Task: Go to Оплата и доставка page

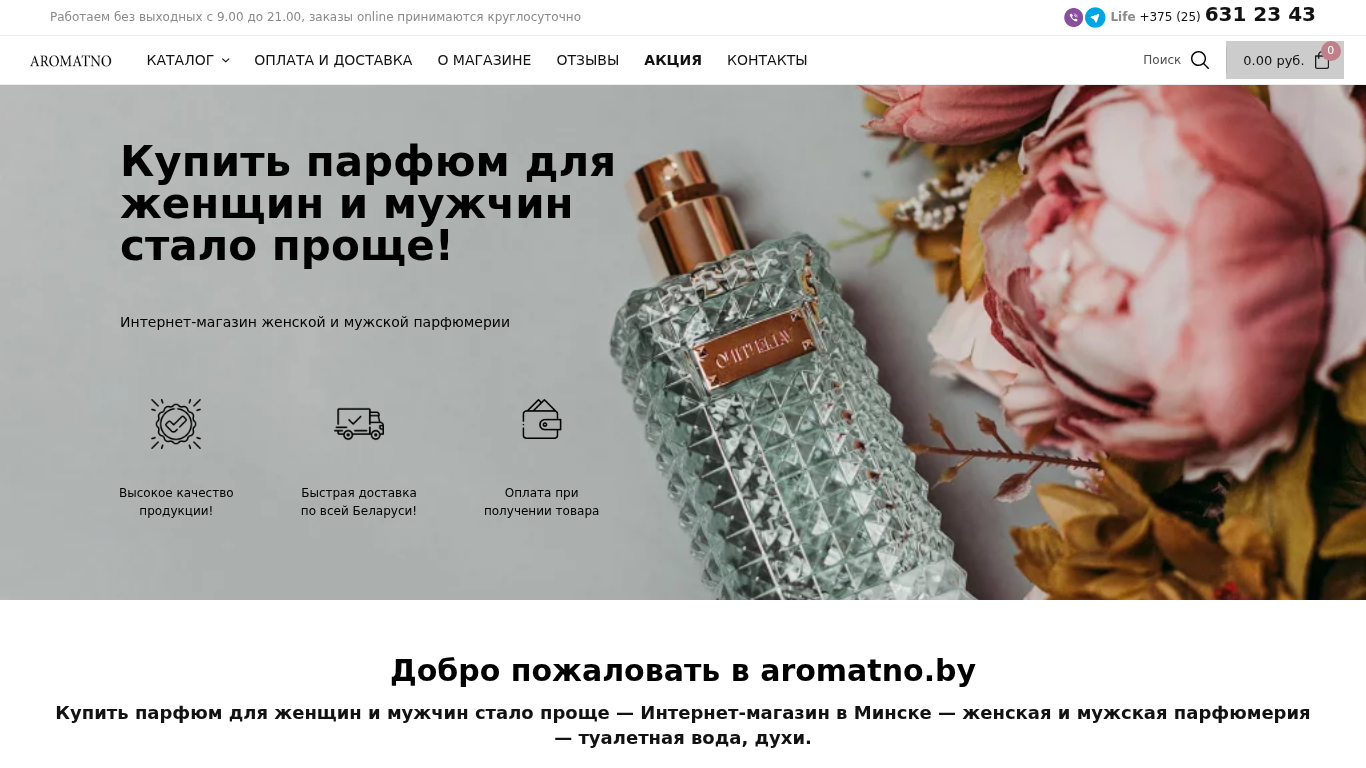Action: pos(333,60)
